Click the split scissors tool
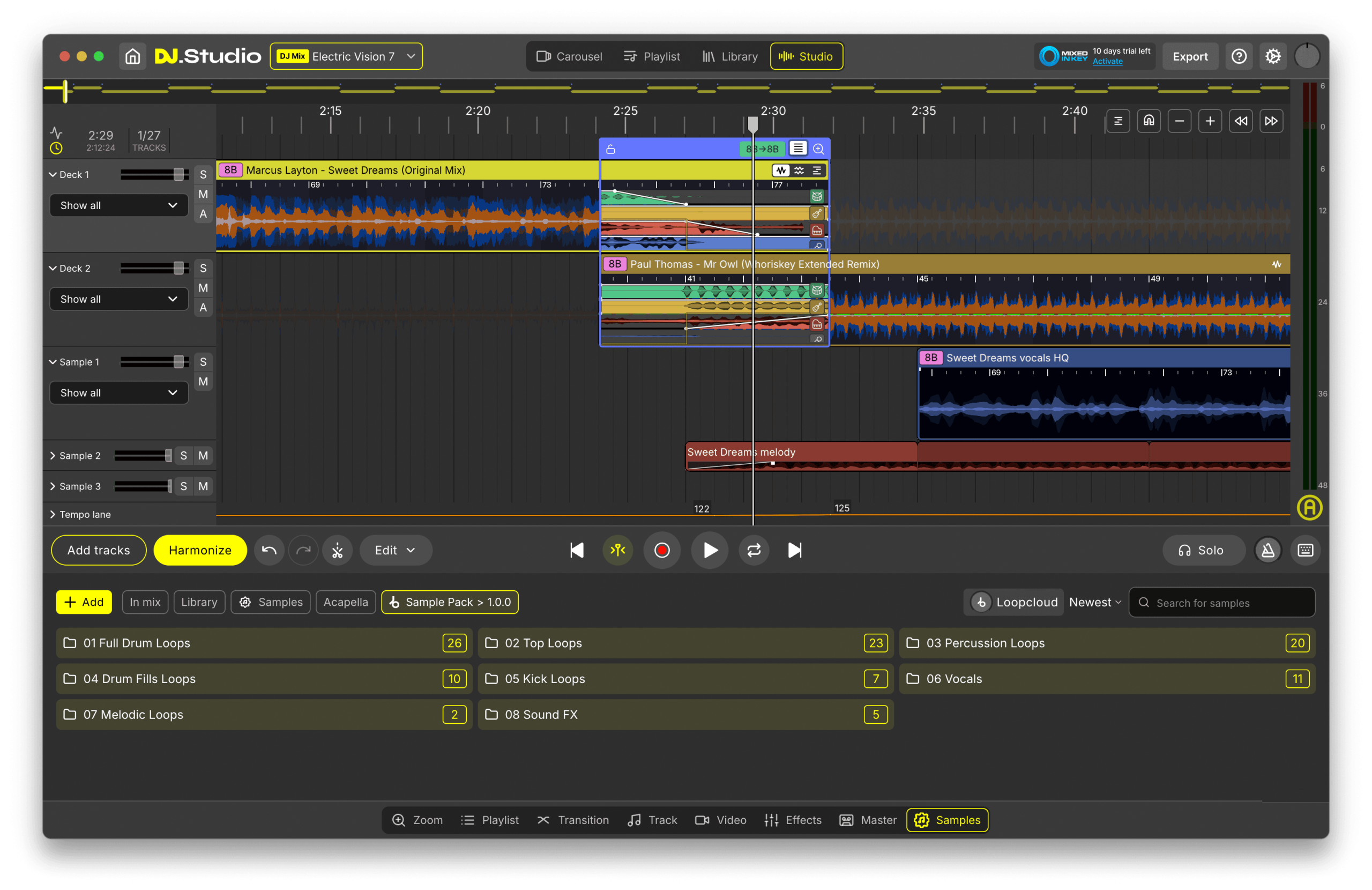Screen dimensions: 1372x890 [x=337, y=550]
